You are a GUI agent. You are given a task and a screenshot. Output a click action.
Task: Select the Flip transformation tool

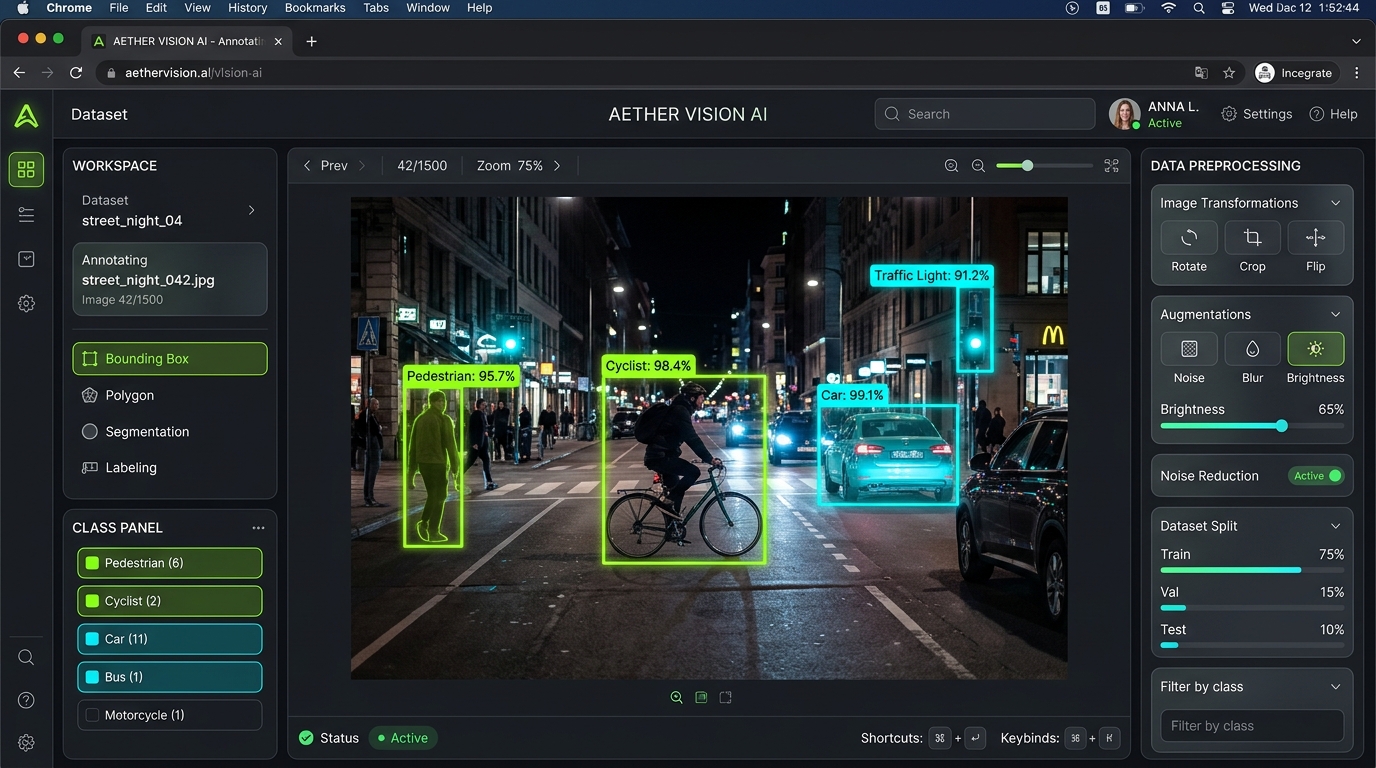[x=1315, y=238]
